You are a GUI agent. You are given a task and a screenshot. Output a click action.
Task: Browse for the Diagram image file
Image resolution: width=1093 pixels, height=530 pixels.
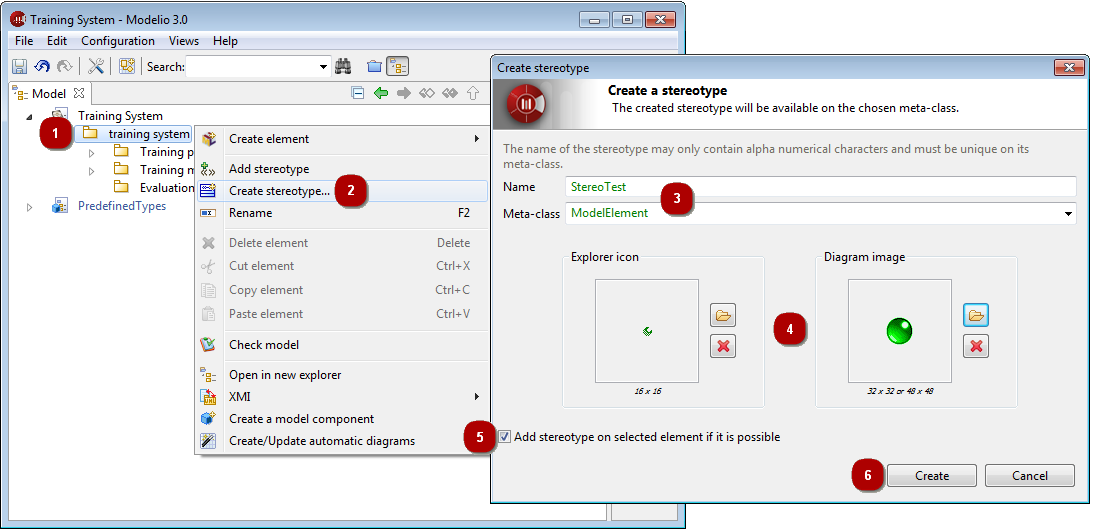[x=976, y=315]
